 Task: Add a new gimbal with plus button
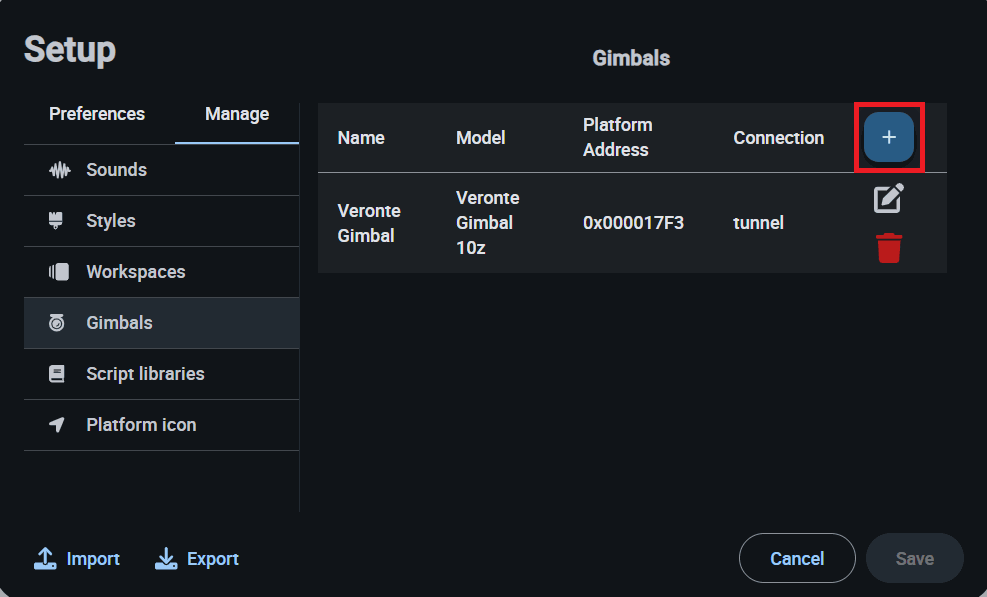[x=888, y=137]
